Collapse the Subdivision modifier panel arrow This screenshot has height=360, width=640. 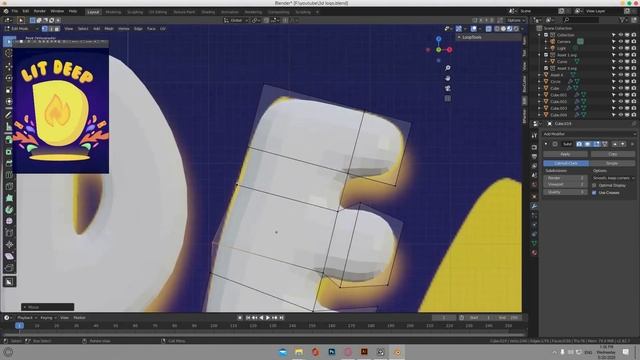(547, 144)
